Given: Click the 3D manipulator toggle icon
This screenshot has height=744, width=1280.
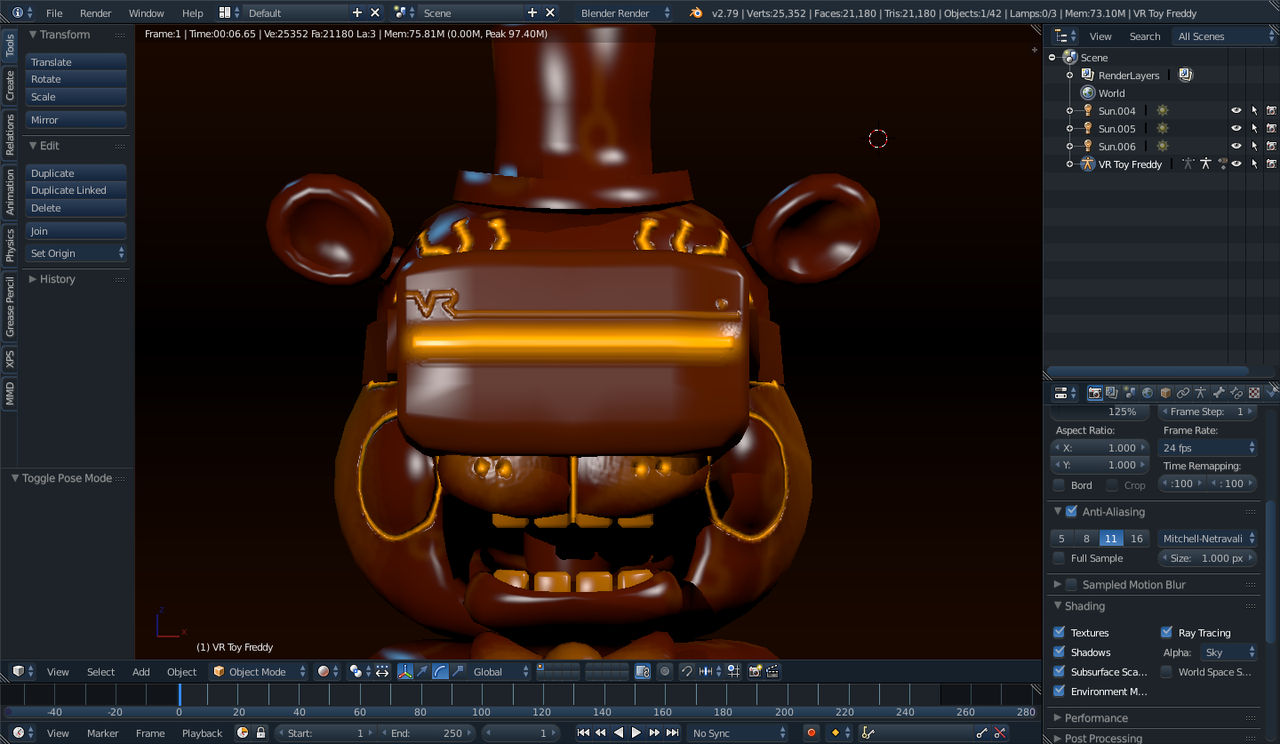Looking at the screenshot, I should click(405, 671).
